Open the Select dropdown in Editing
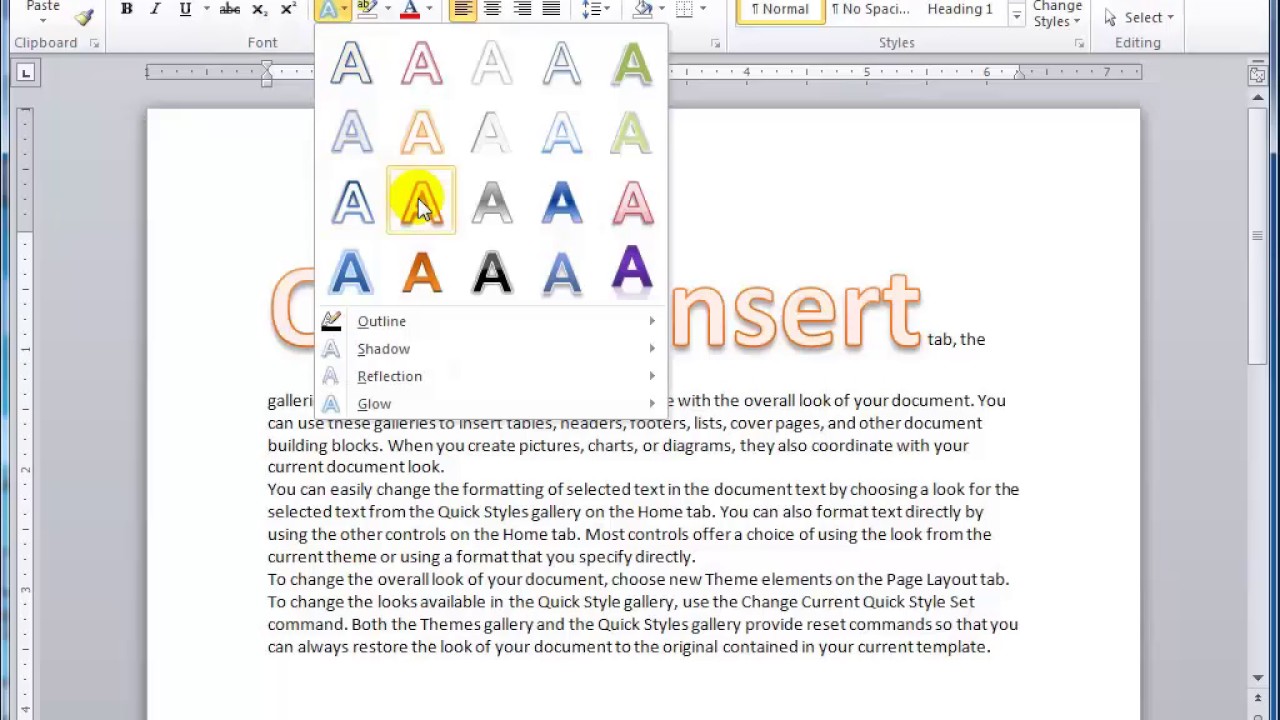1280x720 pixels. tap(1139, 17)
